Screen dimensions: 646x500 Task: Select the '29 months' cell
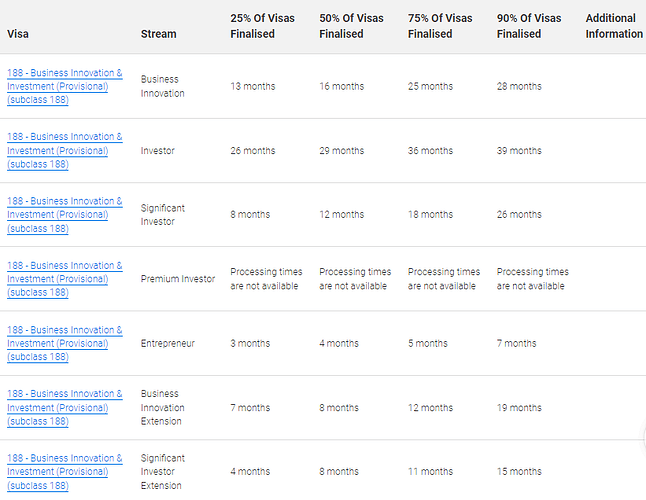point(342,151)
